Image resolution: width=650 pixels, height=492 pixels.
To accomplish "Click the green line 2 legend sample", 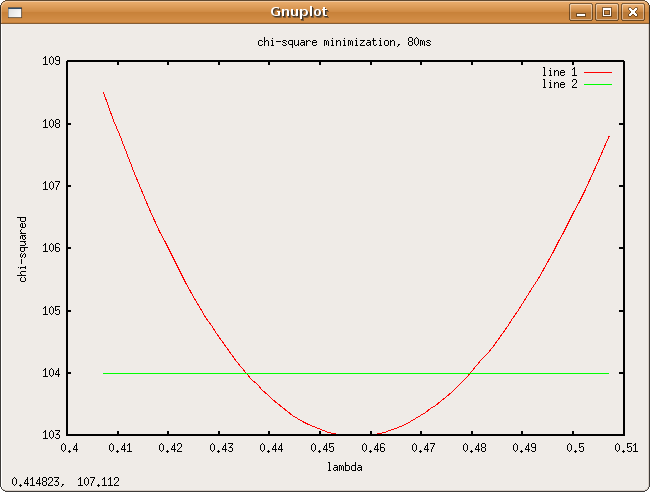I will tap(598, 85).
